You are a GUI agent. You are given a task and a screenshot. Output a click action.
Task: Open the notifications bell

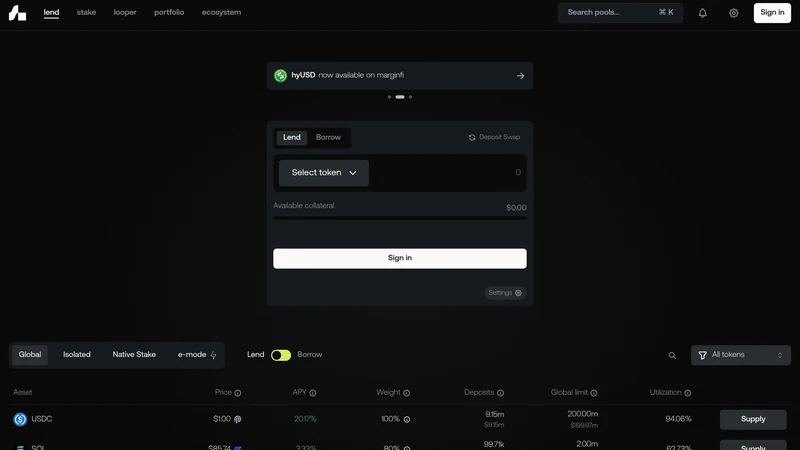click(x=703, y=13)
